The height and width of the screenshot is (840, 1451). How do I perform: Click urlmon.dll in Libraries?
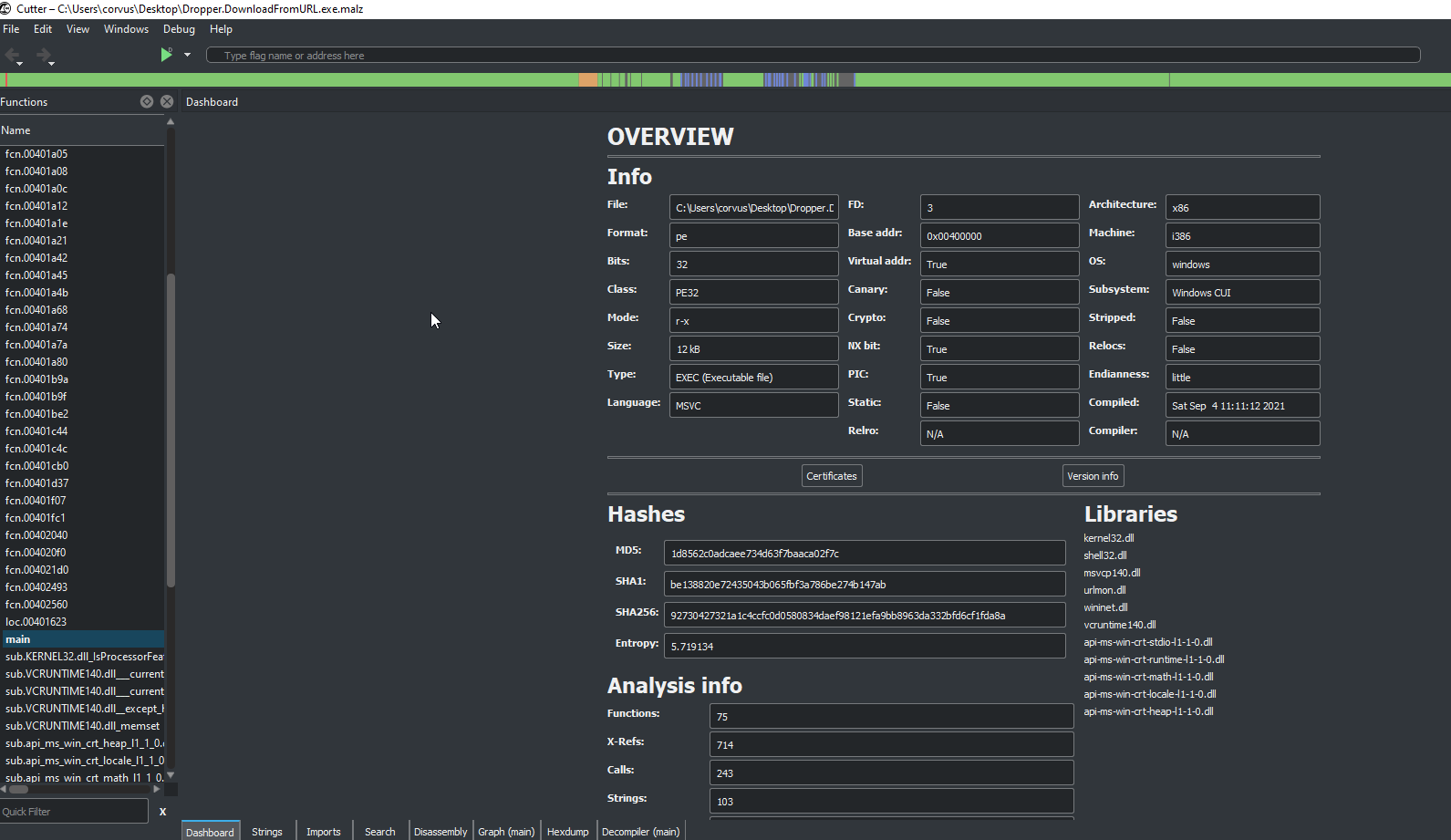pos(1104,590)
